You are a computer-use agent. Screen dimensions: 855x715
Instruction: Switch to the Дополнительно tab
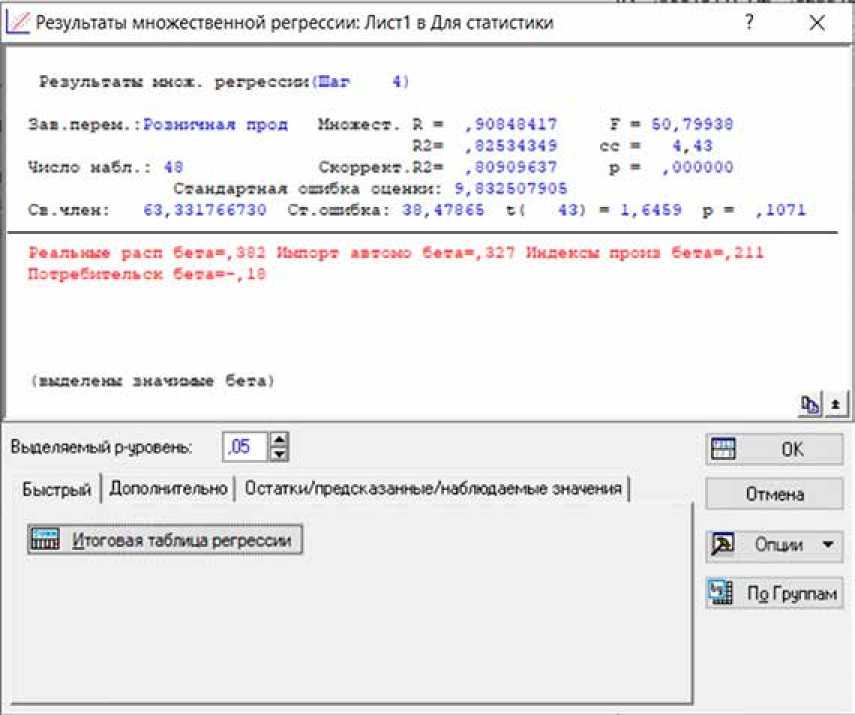pos(168,488)
